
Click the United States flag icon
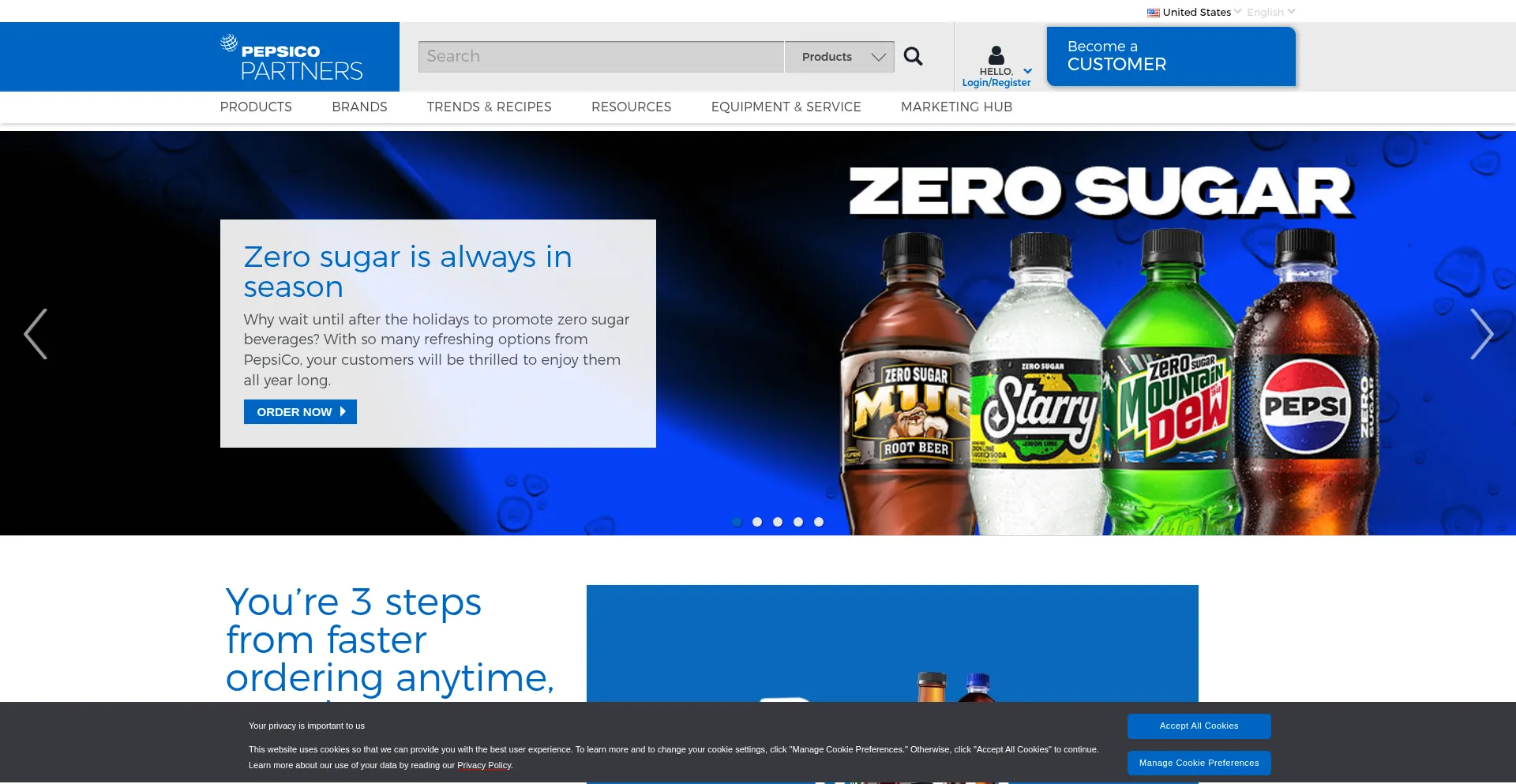pos(1154,13)
